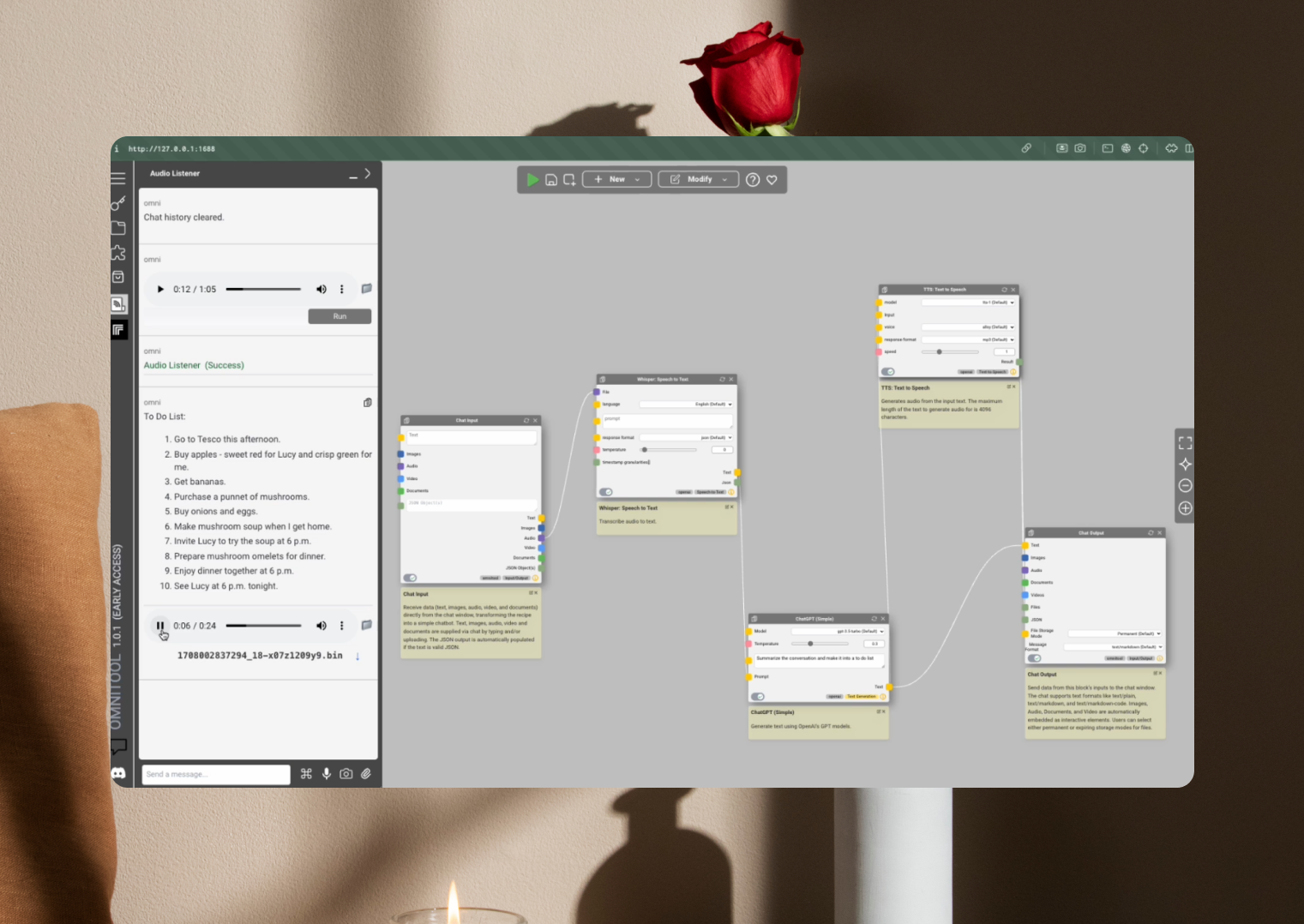Minimize the Audio Listener chat panel

(x=352, y=177)
